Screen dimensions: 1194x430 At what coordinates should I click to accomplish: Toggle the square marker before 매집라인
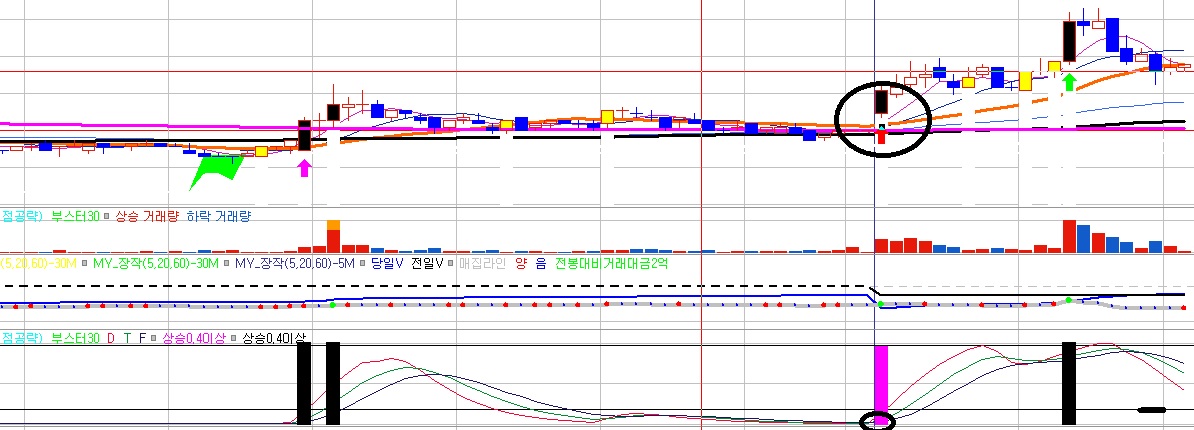451,264
